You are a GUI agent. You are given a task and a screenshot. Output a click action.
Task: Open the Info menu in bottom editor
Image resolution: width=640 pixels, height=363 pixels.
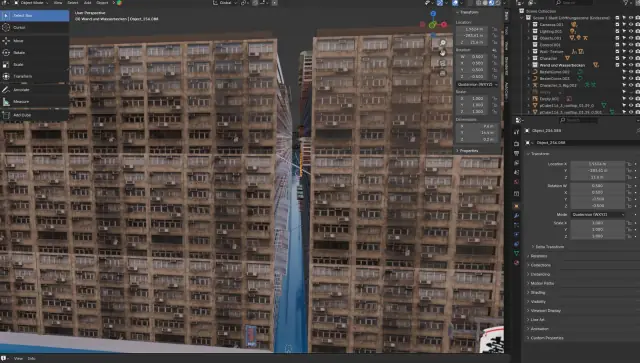(x=31, y=359)
